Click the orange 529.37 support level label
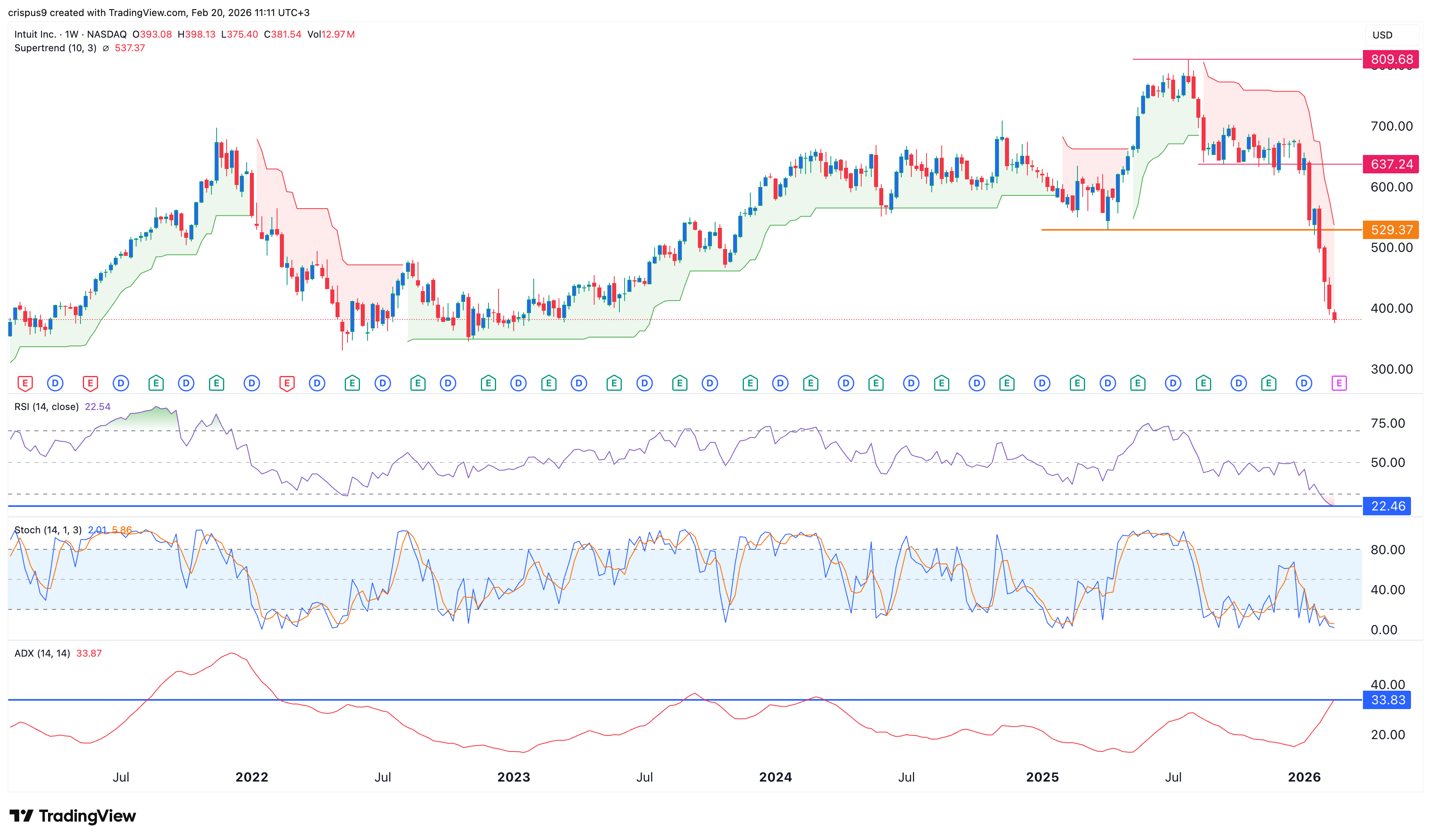The width and height of the screenshot is (1431, 840). (1391, 230)
